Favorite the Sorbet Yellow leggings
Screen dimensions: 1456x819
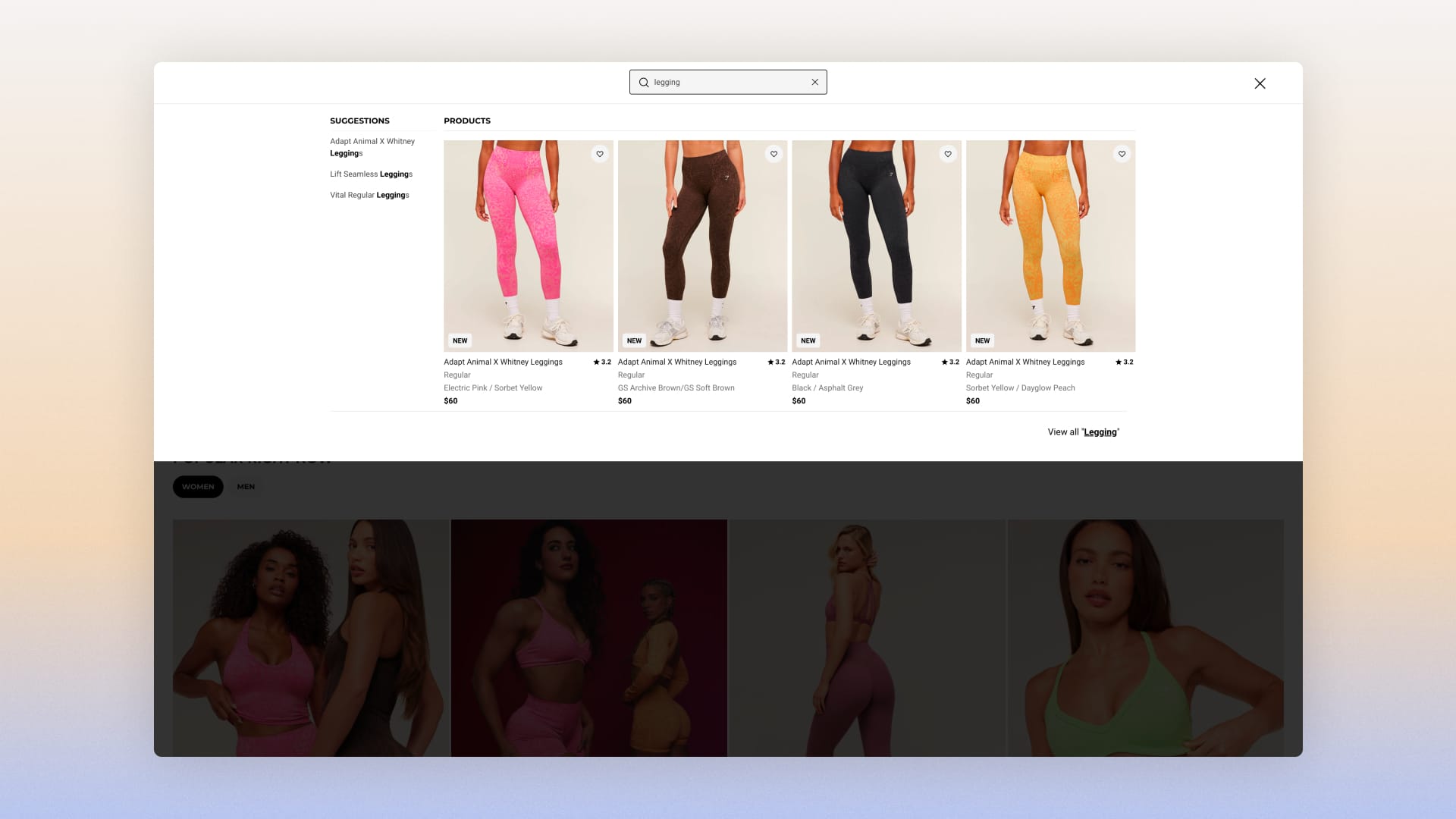click(x=1122, y=154)
